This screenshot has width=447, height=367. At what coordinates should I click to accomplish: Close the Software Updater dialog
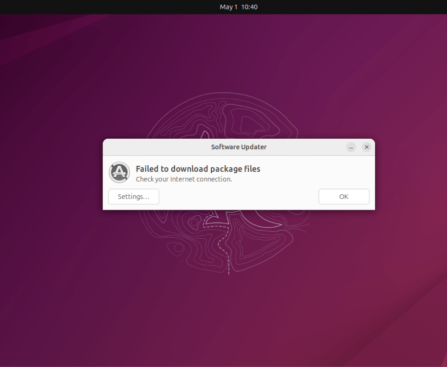tap(367, 147)
